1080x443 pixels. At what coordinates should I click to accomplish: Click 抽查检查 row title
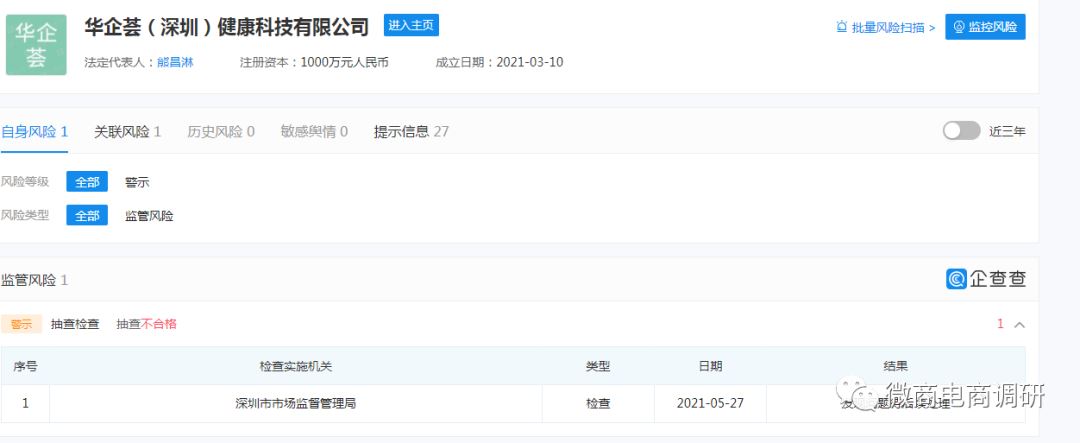pyautogui.click(x=75, y=324)
